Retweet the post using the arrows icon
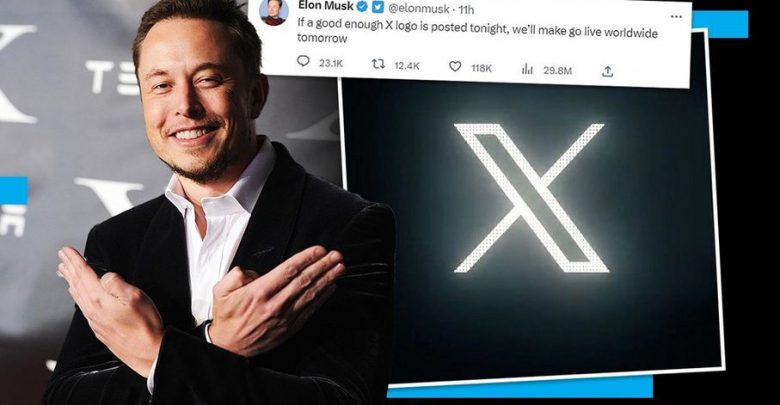The height and width of the screenshot is (405, 780). (x=379, y=64)
